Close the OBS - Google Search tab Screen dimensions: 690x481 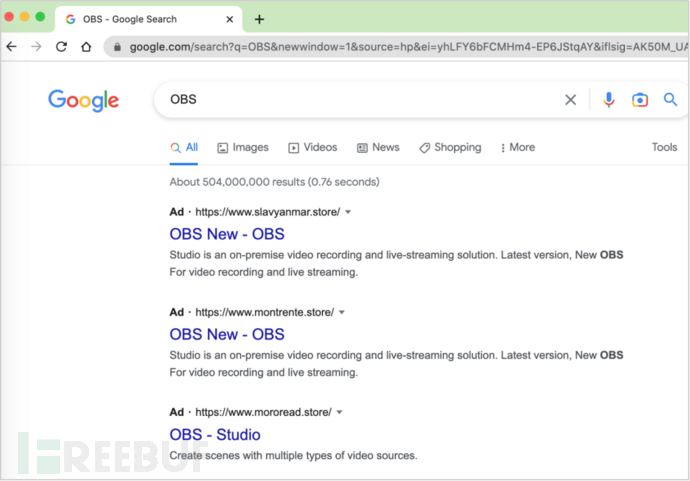point(229,19)
